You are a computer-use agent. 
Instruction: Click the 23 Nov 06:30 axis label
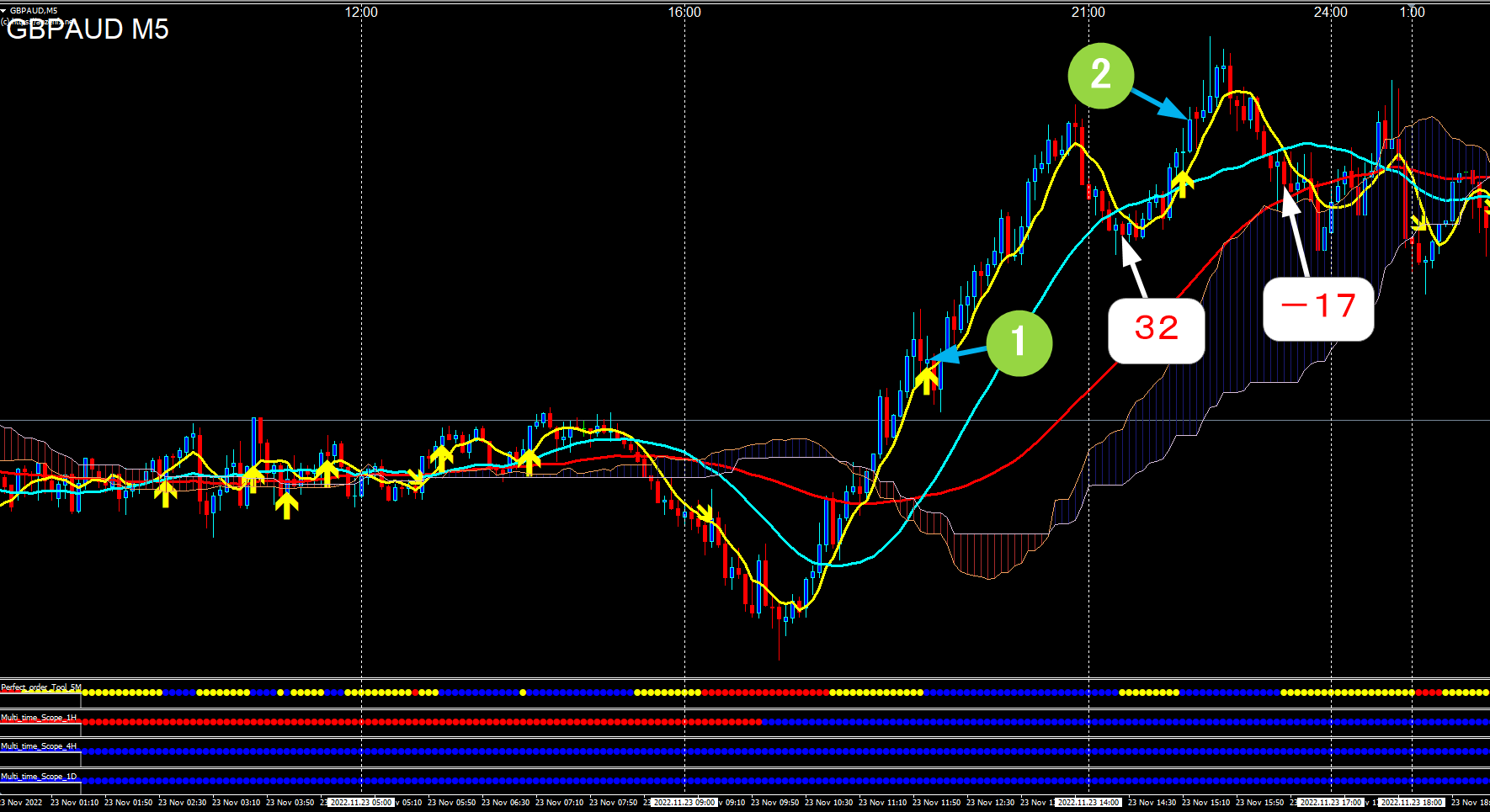click(x=505, y=803)
